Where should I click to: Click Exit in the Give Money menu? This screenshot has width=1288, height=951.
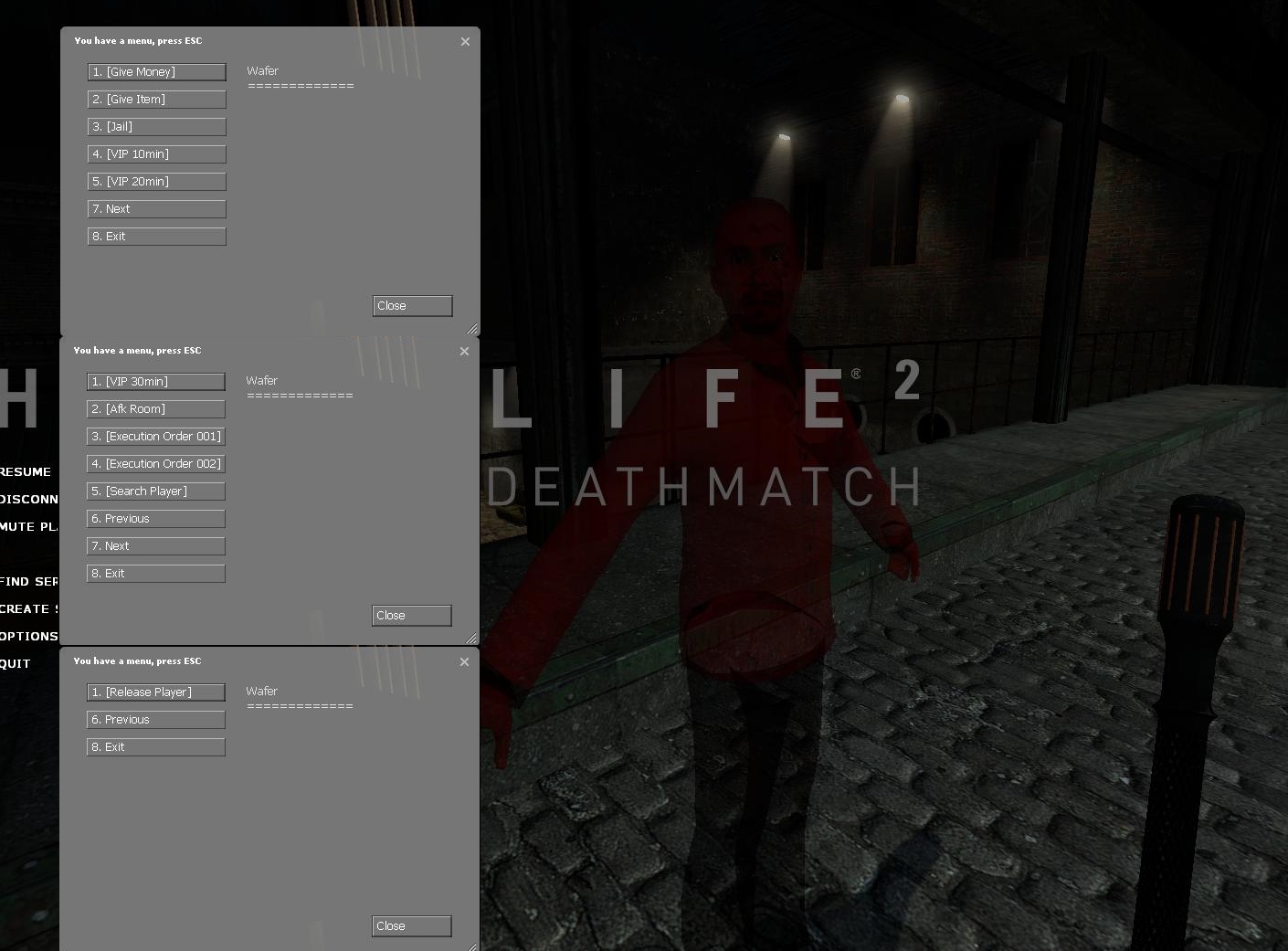coord(157,237)
